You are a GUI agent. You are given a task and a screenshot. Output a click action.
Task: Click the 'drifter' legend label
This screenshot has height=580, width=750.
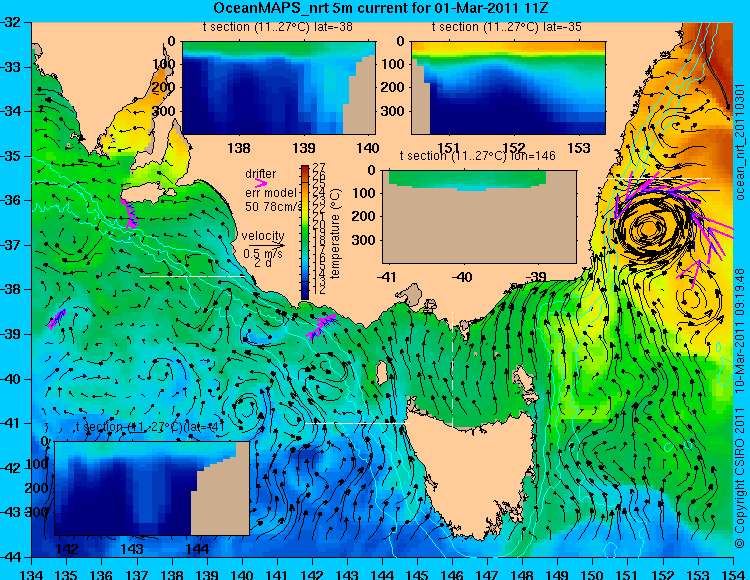(261, 174)
